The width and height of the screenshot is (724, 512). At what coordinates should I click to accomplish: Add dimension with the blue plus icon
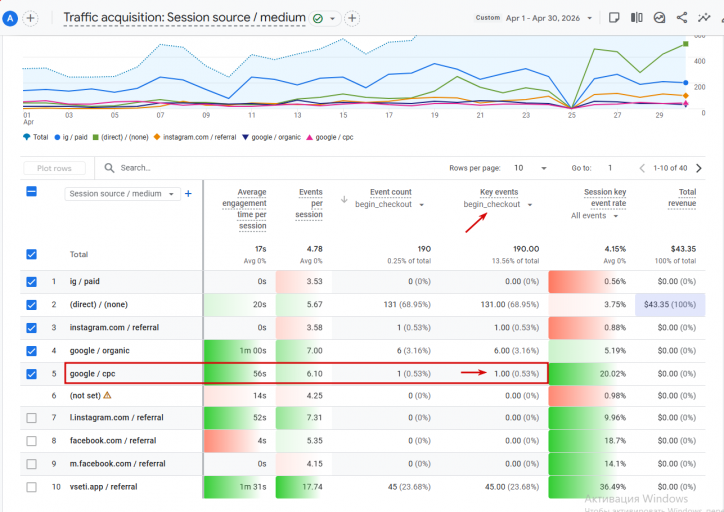coord(188,193)
